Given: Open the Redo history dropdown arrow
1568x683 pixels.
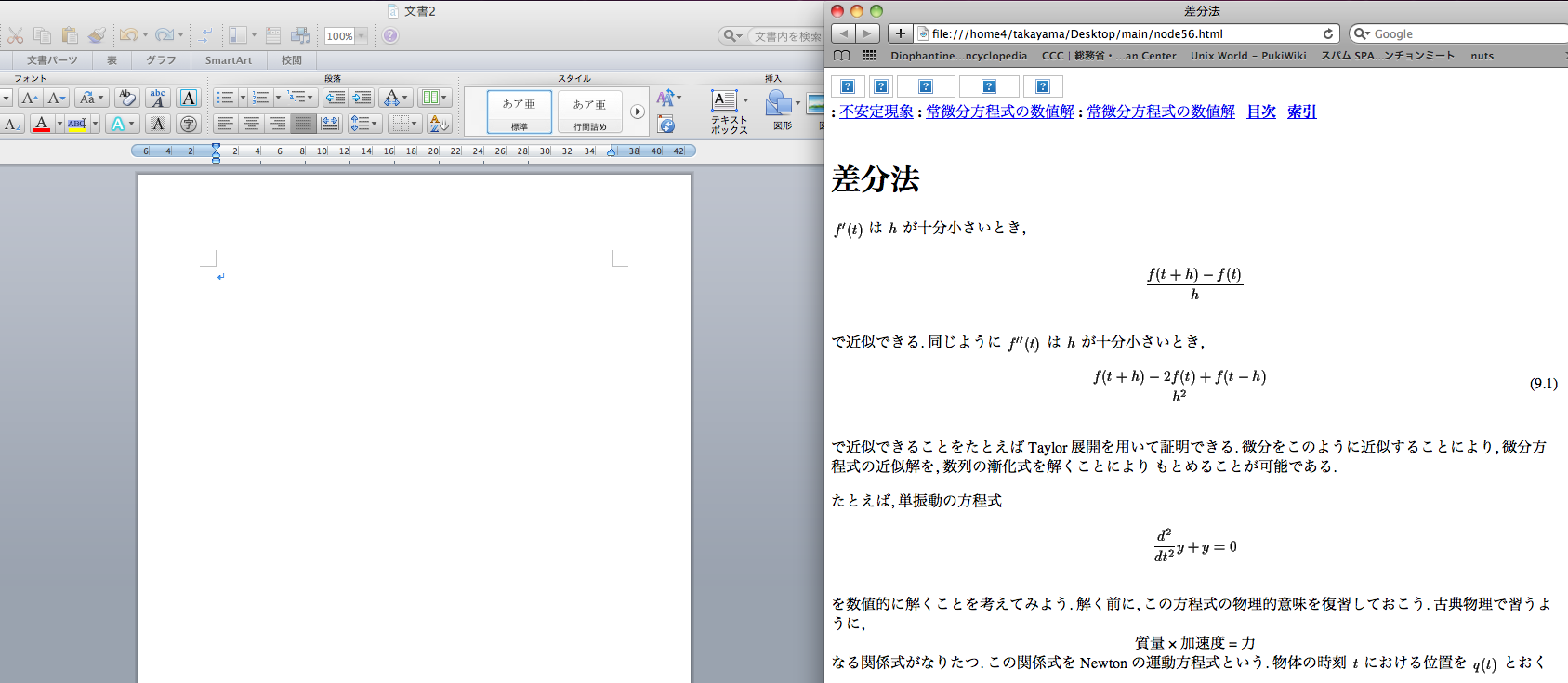Looking at the screenshot, I should pyautogui.click(x=180, y=35).
